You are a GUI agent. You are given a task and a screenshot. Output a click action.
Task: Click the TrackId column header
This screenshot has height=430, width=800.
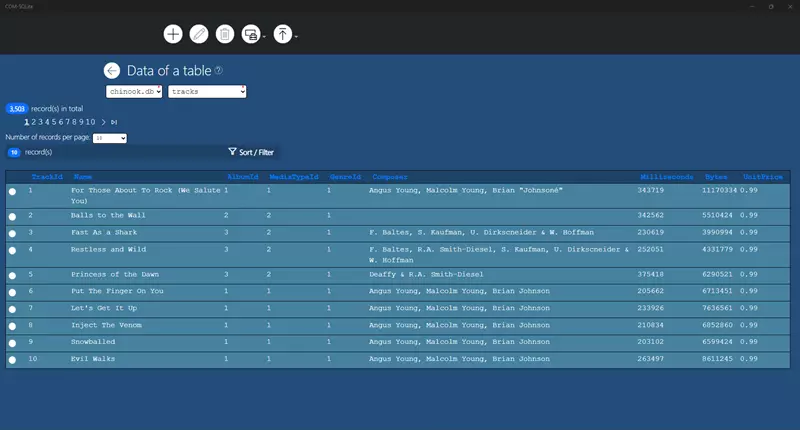[x=47, y=177]
